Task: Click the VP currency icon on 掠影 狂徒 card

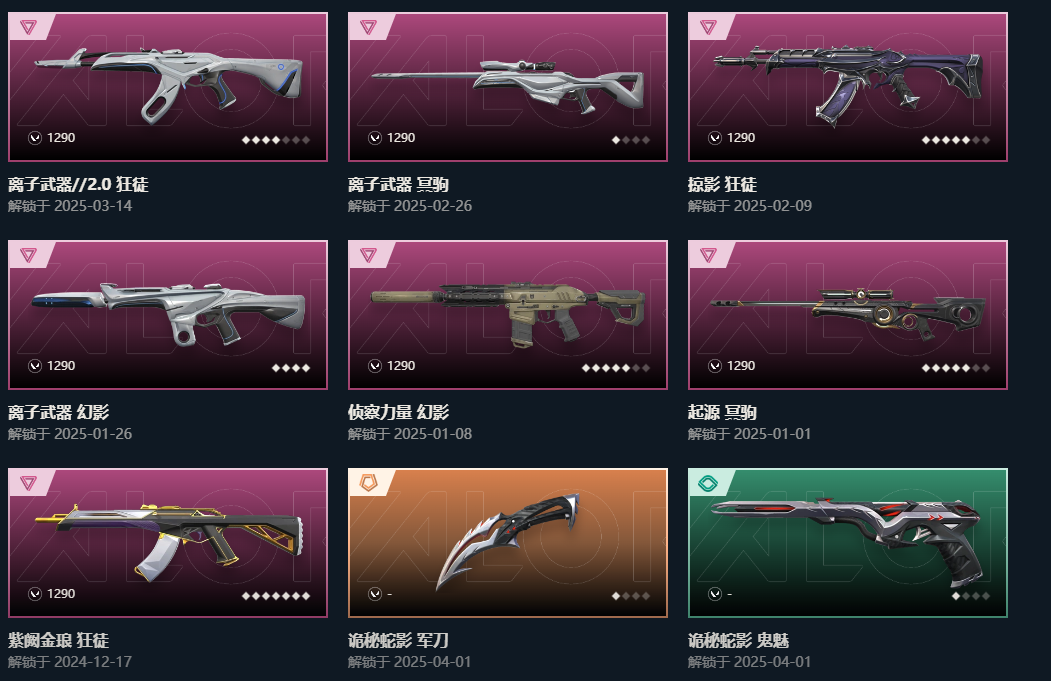Action: (x=715, y=138)
